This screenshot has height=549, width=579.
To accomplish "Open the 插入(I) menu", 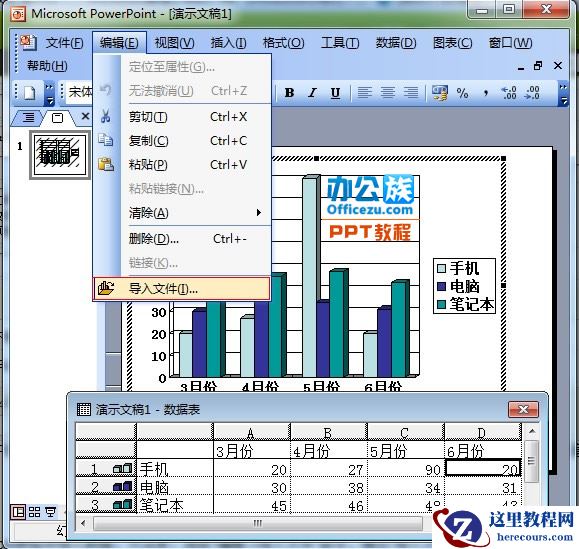I will (228, 43).
